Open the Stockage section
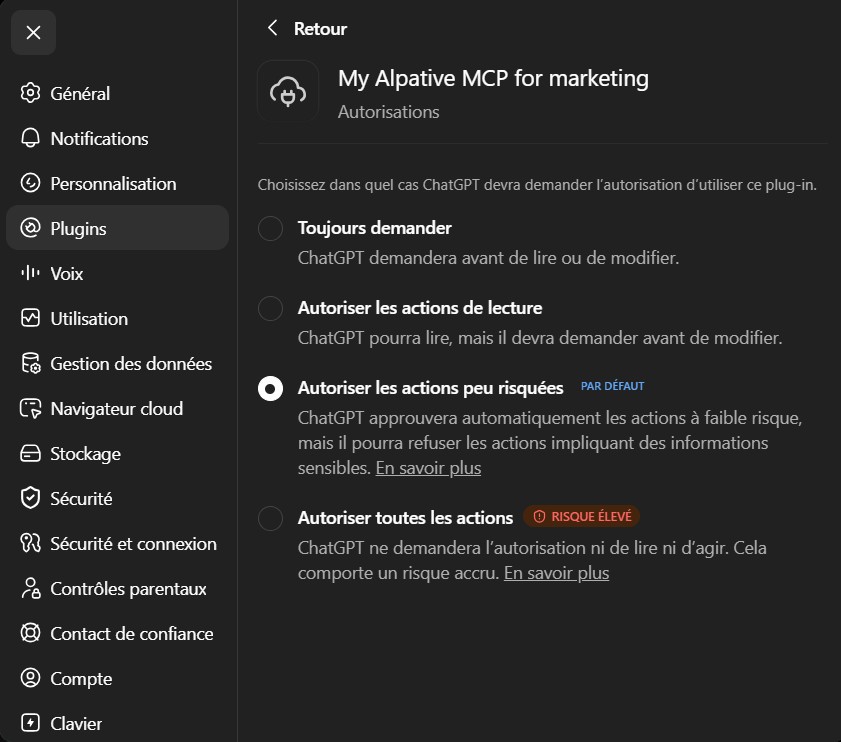The width and height of the screenshot is (841, 742). [x=117, y=453]
